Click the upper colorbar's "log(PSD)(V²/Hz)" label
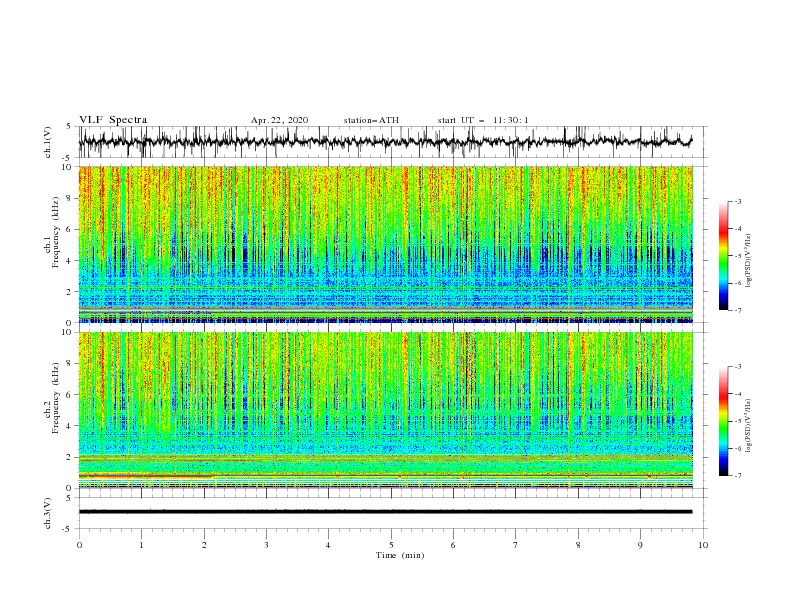The image size is (792, 612). pos(748,261)
